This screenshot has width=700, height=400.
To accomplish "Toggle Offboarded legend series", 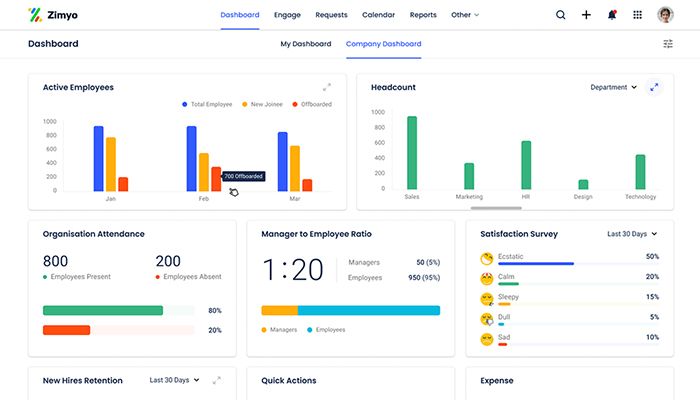I will (312, 104).
